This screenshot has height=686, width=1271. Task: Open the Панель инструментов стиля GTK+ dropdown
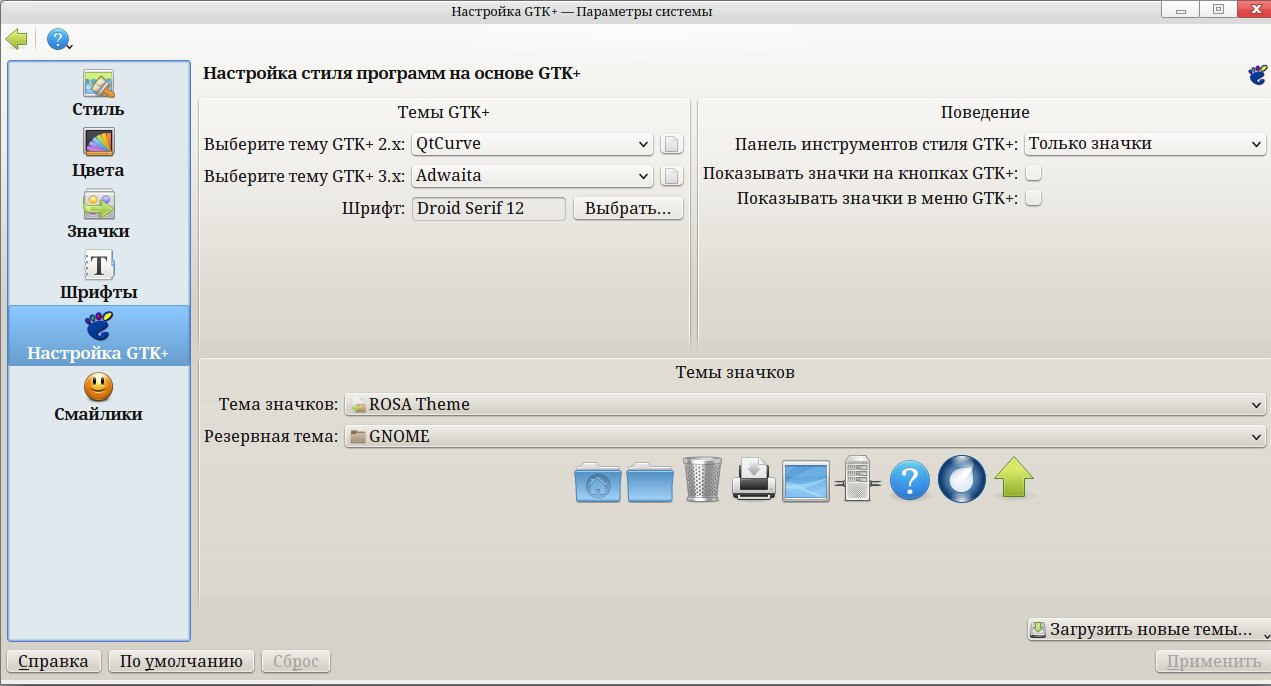(1146, 144)
